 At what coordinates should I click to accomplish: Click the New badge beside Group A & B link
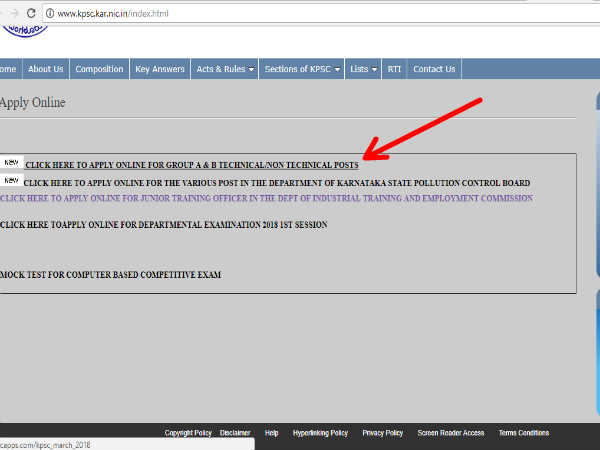point(11,163)
